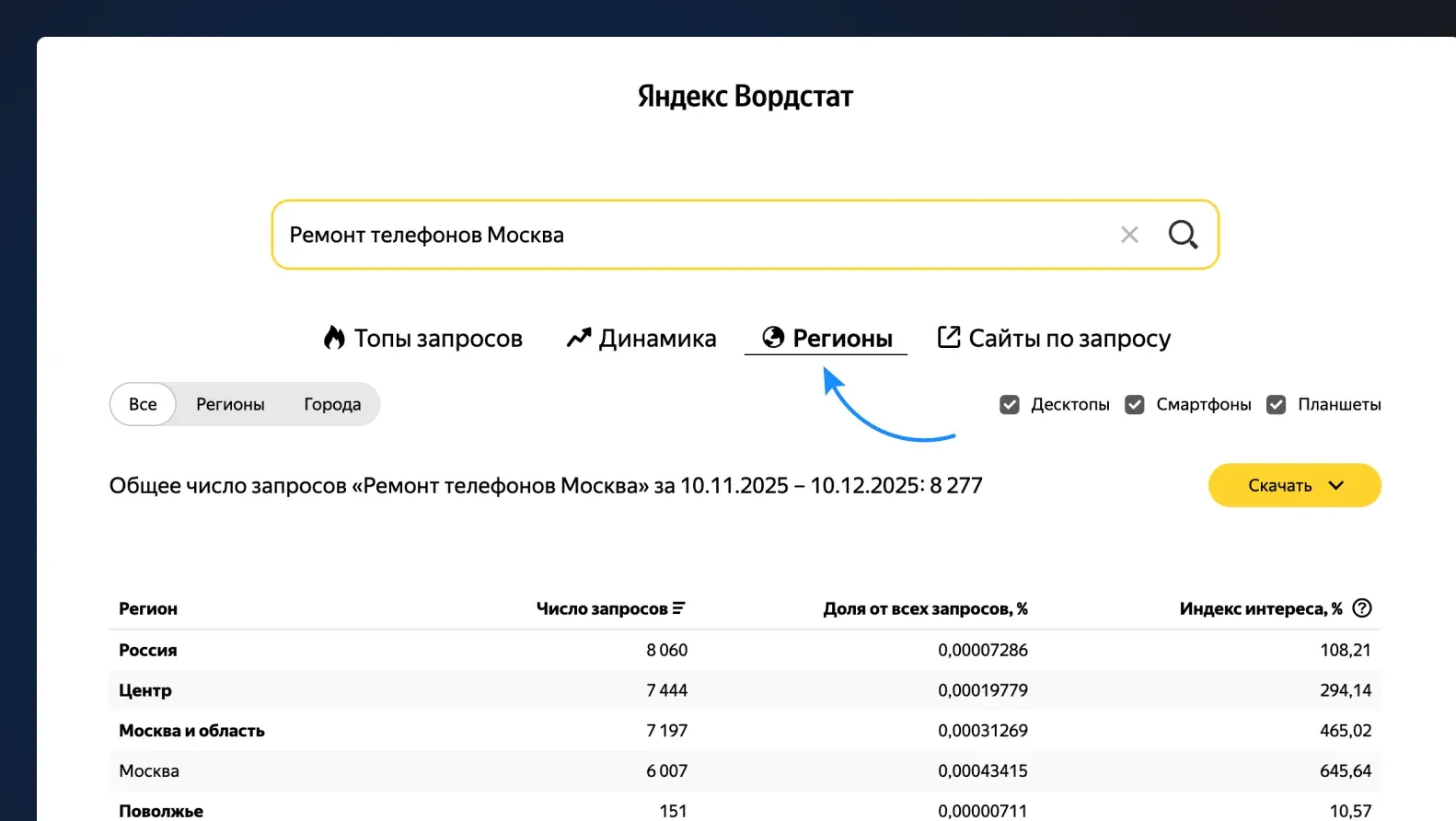Click the 294,14 interest index value

(1346, 690)
